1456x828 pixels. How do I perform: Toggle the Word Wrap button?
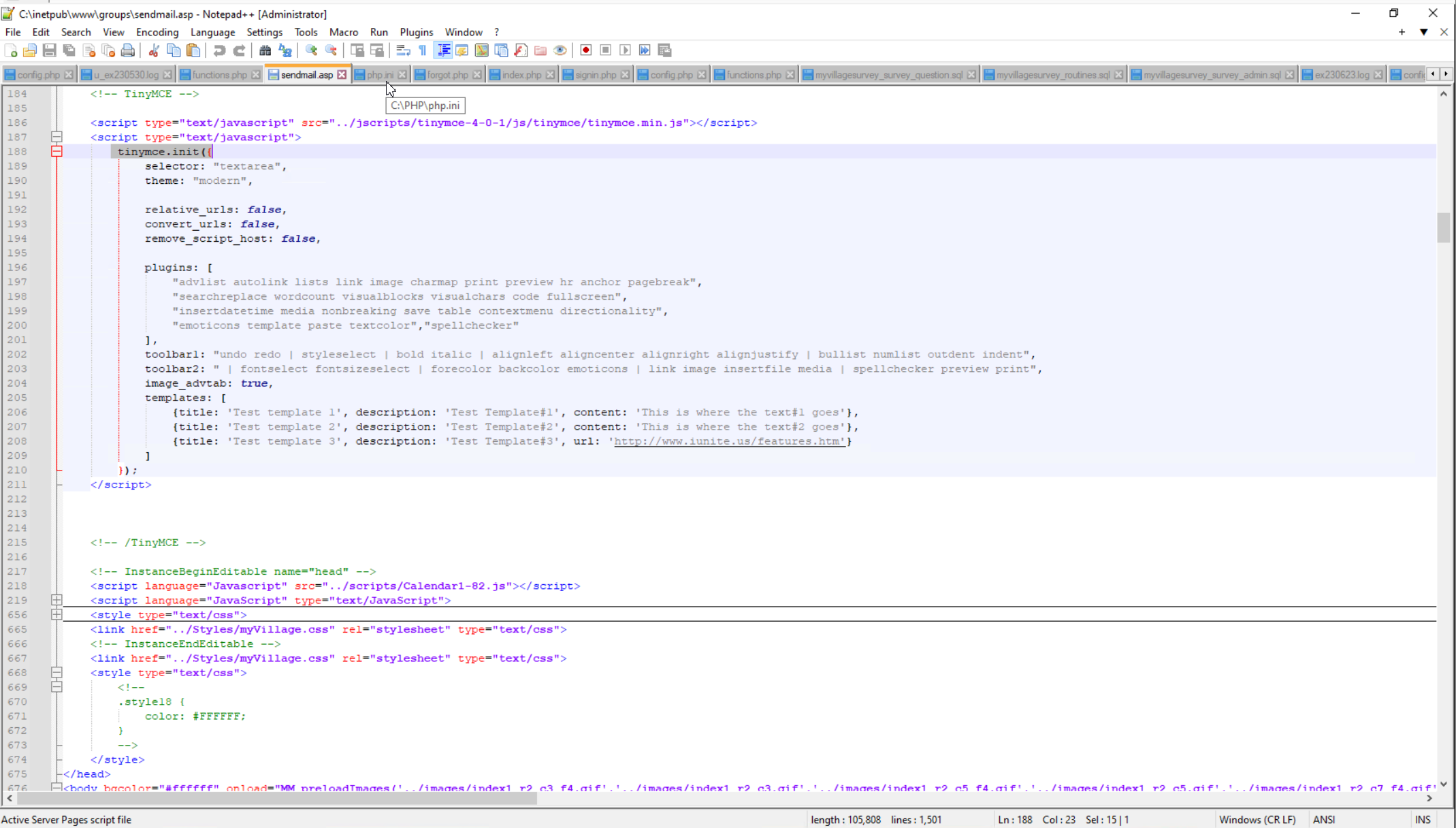click(403, 50)
